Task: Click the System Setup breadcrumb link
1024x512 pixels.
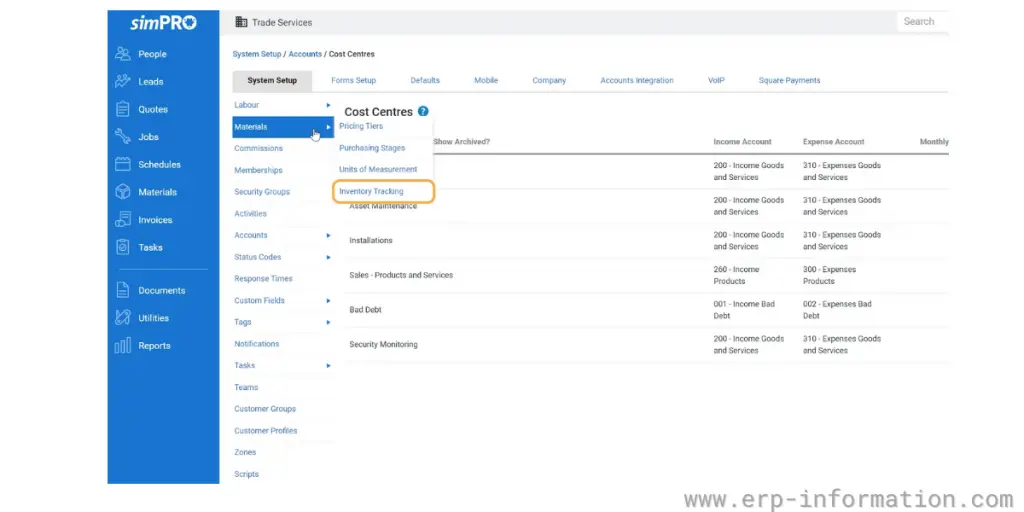Action: [x=257, y=54]
